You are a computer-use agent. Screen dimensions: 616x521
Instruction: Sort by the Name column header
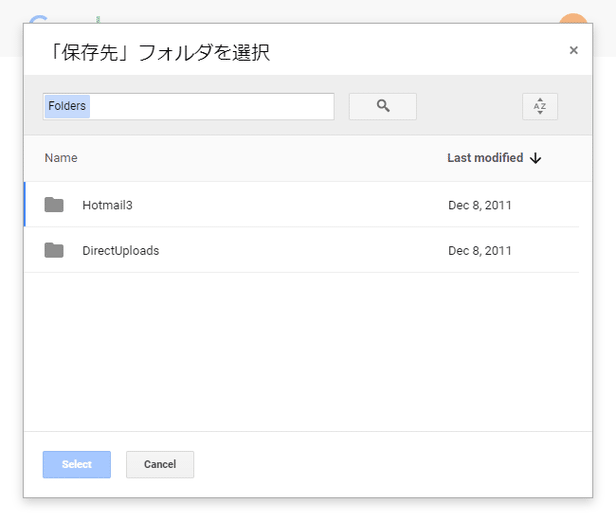pos(61,158)
